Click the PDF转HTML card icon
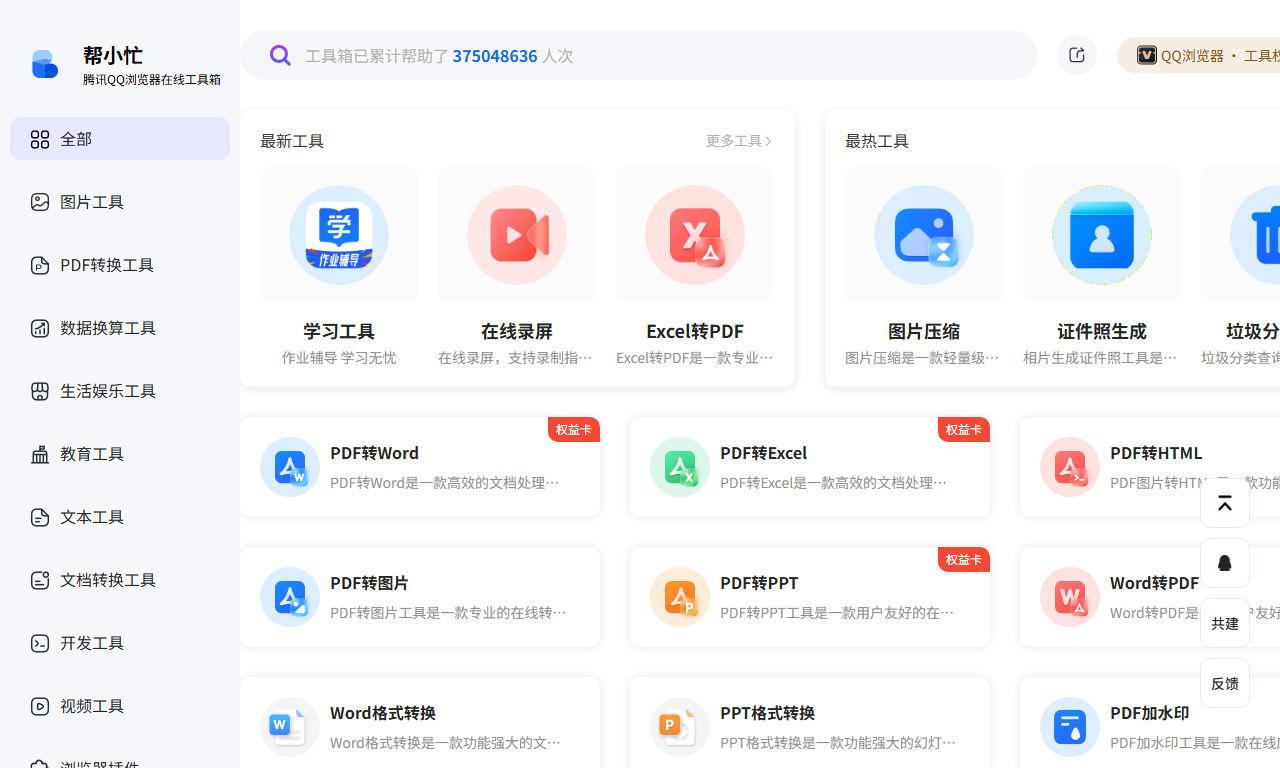 [x=1070, y=467]
